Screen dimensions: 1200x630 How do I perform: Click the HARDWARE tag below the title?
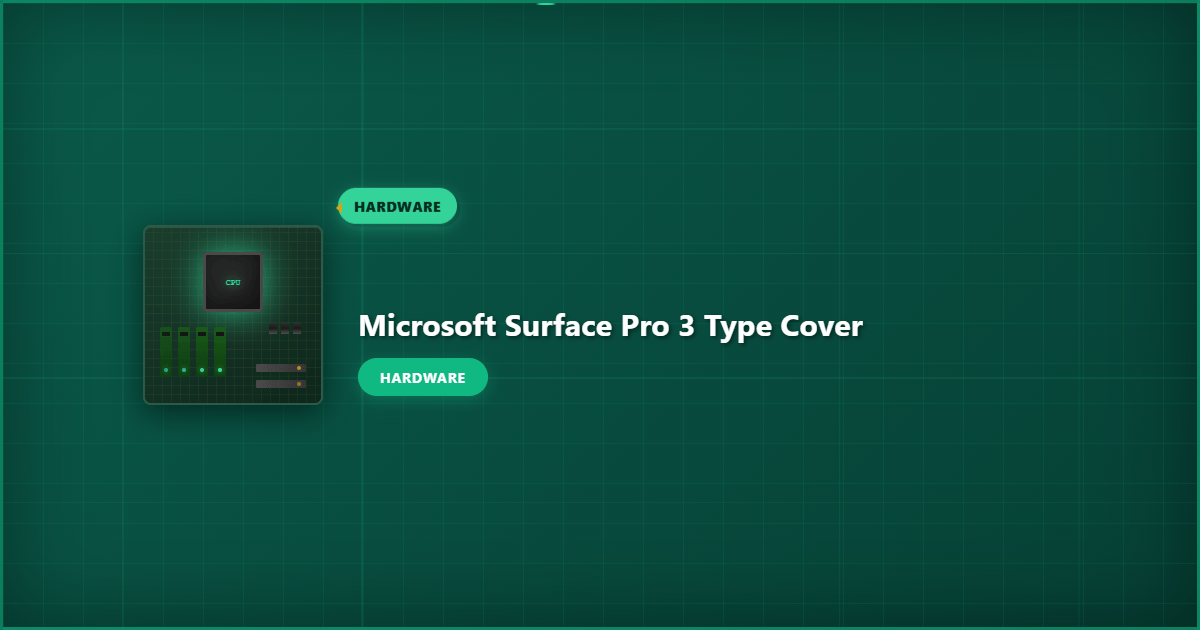423,377
